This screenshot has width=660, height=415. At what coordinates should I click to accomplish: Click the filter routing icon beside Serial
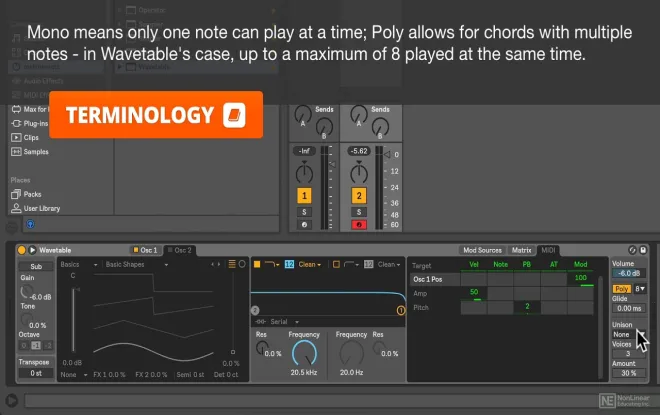[x=261, y=322]
